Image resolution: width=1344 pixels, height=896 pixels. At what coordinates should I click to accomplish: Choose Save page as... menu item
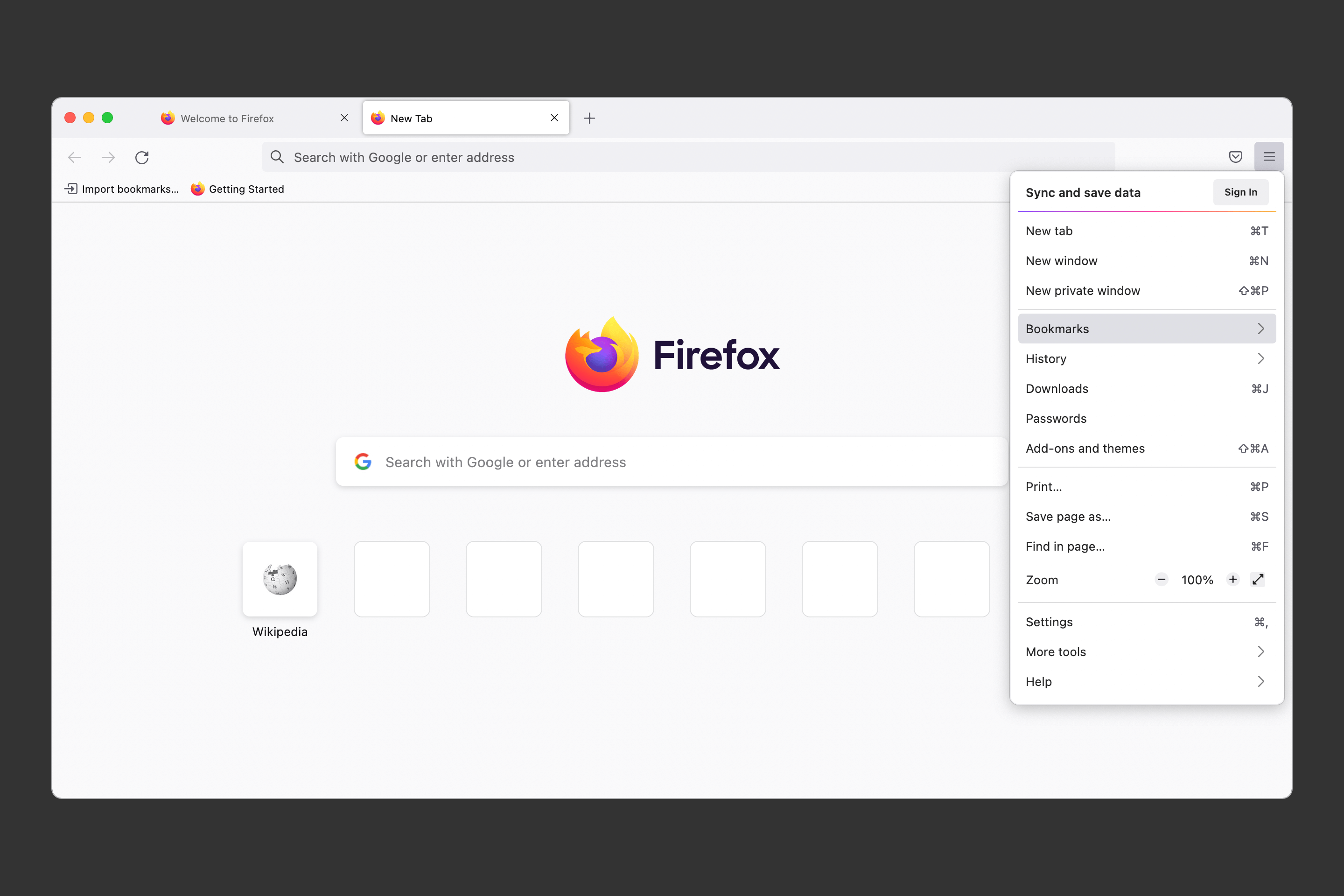pos(1147,517)
